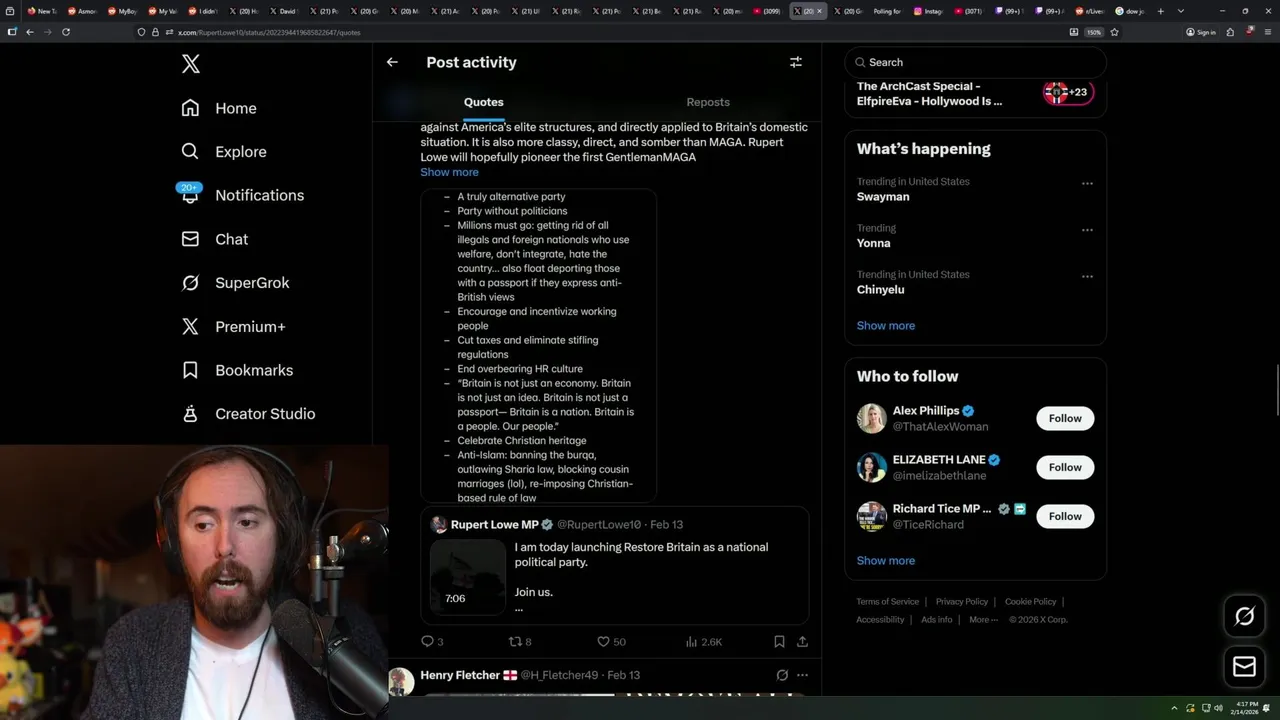Screen dimensions: 1280x720
Task: Click the browser reload button
Action: coord(66,32)
